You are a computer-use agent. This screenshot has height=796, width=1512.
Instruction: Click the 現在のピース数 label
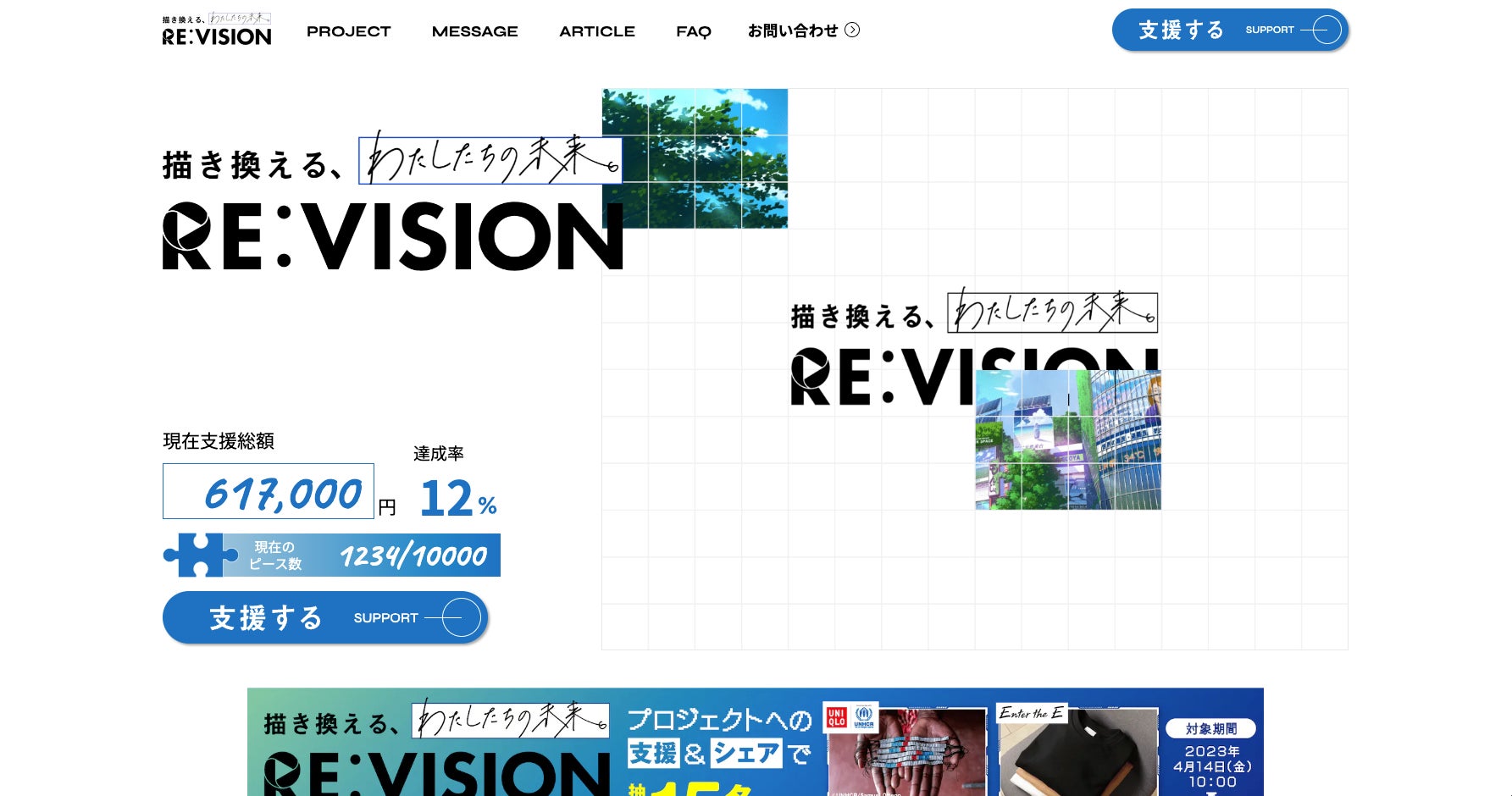pos(275,556)
